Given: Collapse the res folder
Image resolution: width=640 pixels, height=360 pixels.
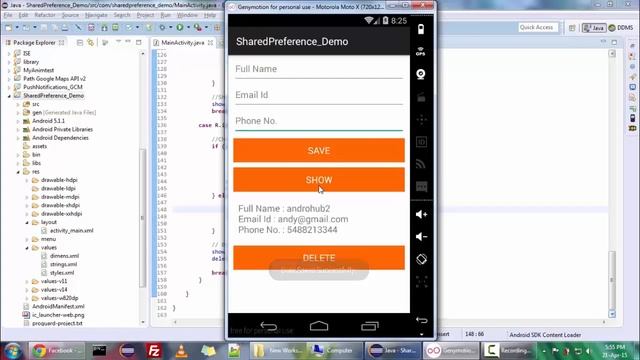Looking at the screenshot, I should point(18,172).
